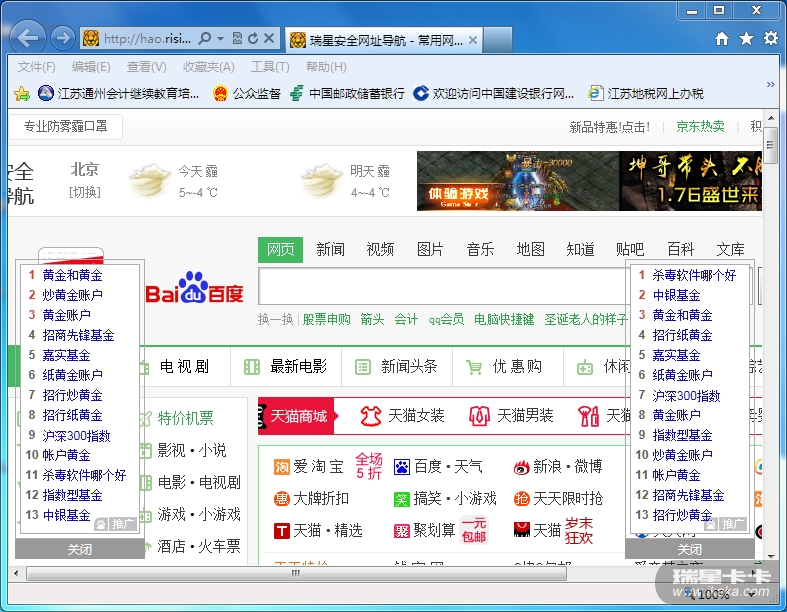Click 杀毒软件哪个好 in the right ad list
The image size is (787, 612).
tap(694, 275)
